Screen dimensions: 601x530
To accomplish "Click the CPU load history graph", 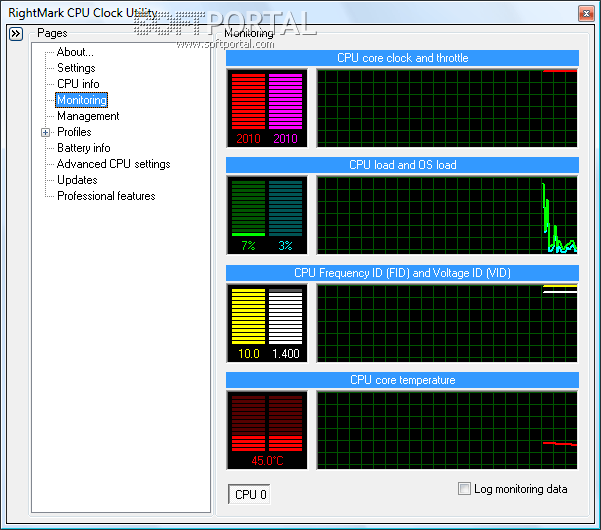I will tap(447, 215).
